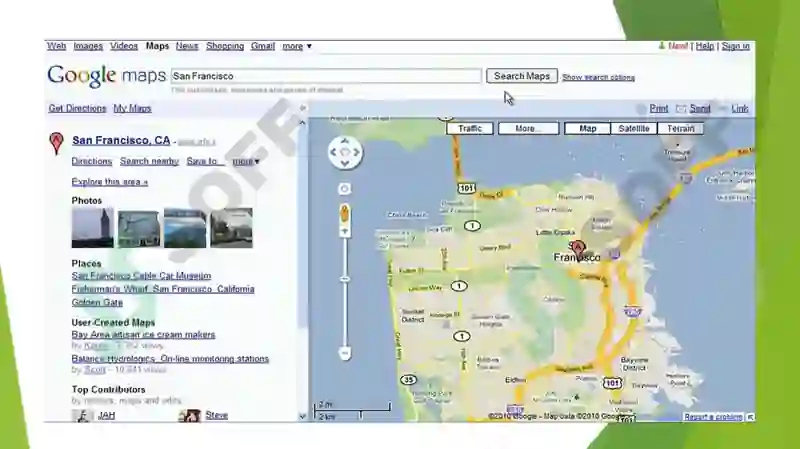Switch to Satellite view
800x449 pixels.
coord(634,129)
